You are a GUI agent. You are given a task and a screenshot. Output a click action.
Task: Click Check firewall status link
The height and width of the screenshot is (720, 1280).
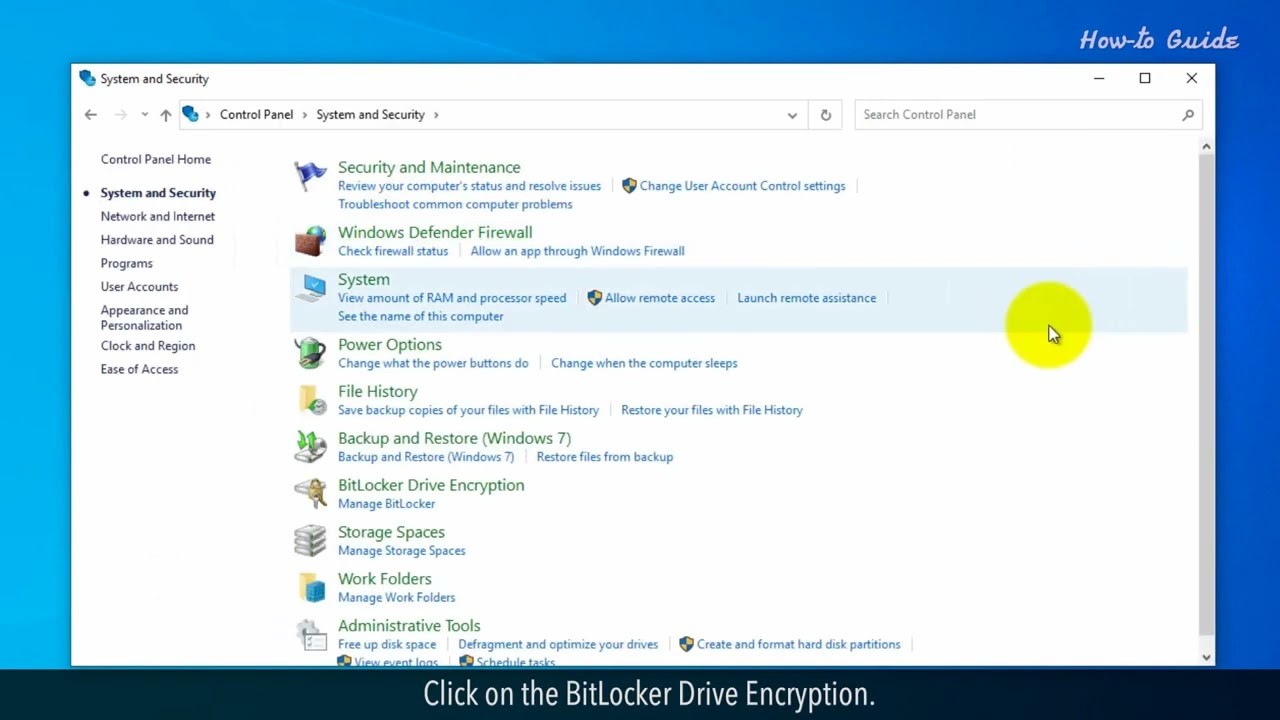tap(393, 251)
